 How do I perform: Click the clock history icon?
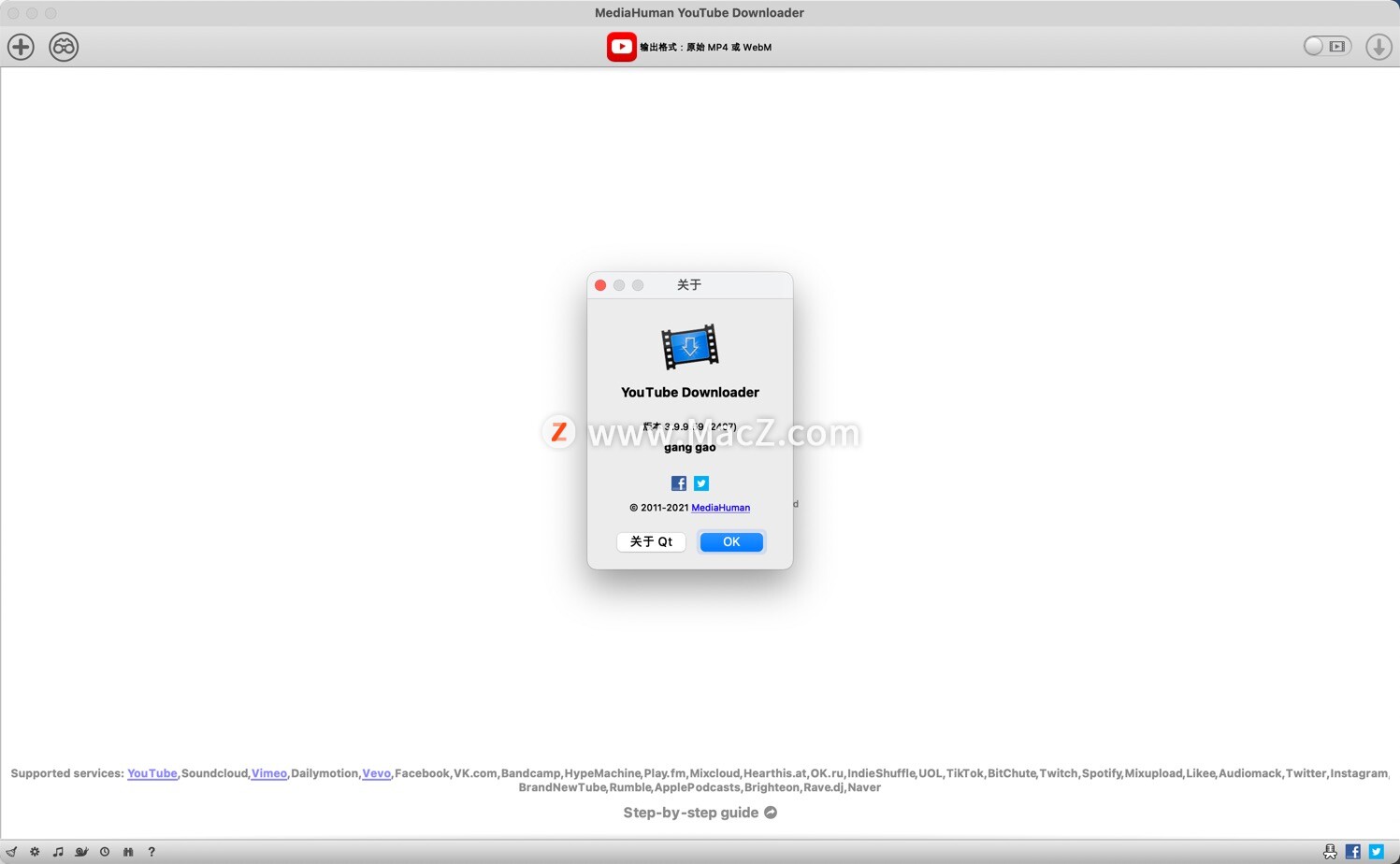(x=105, y=852)
